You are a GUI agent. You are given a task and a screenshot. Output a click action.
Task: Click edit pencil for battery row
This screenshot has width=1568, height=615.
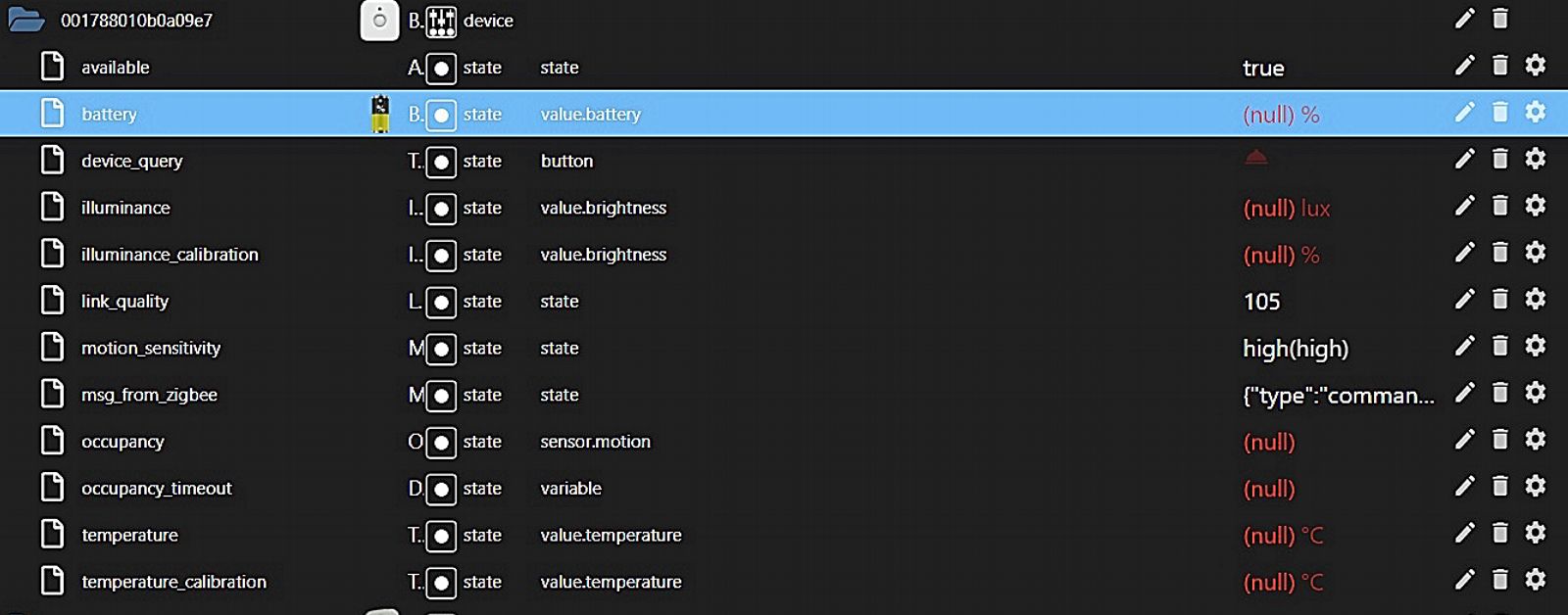[x=1464, y=113]
